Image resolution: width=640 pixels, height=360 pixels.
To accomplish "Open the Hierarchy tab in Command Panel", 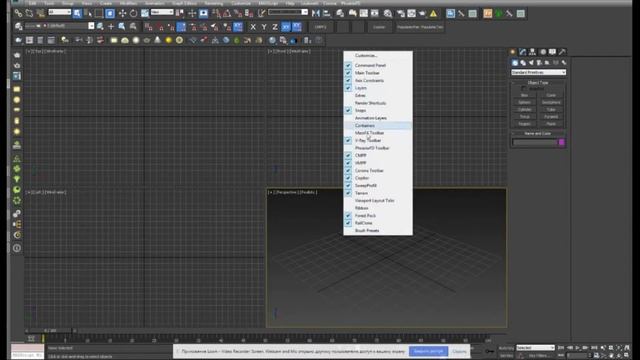I will click(533, 52).
